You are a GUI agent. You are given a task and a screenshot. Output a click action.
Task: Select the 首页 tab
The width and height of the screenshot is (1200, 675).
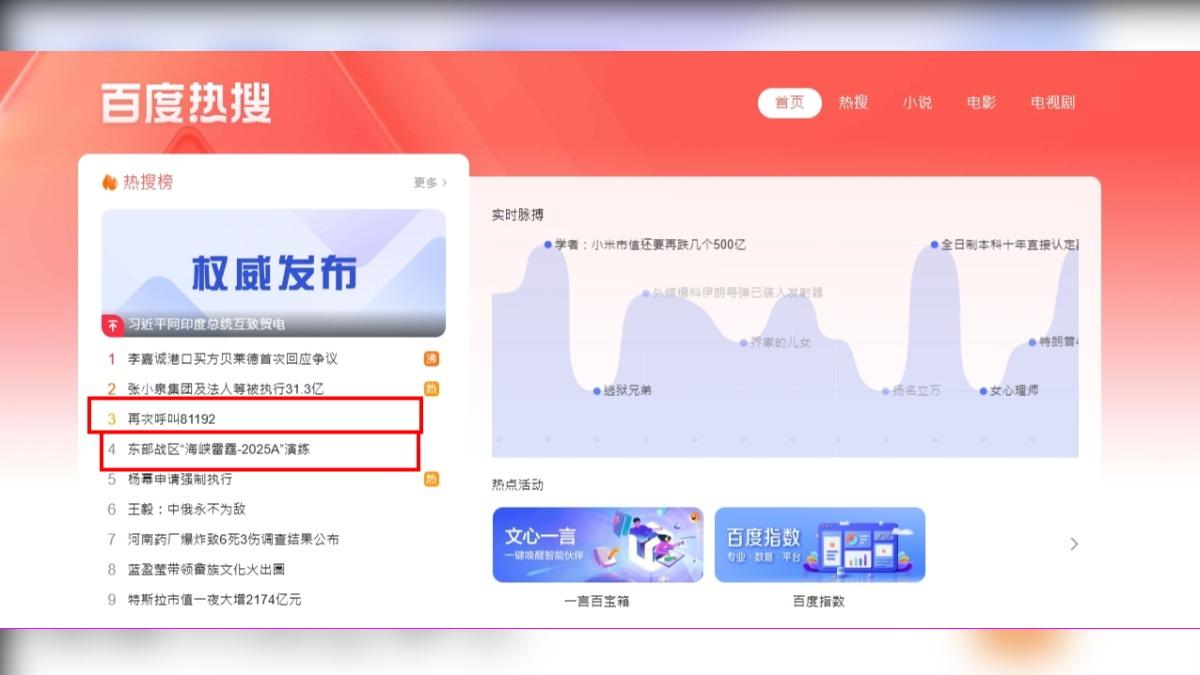[x=789, y=103]
